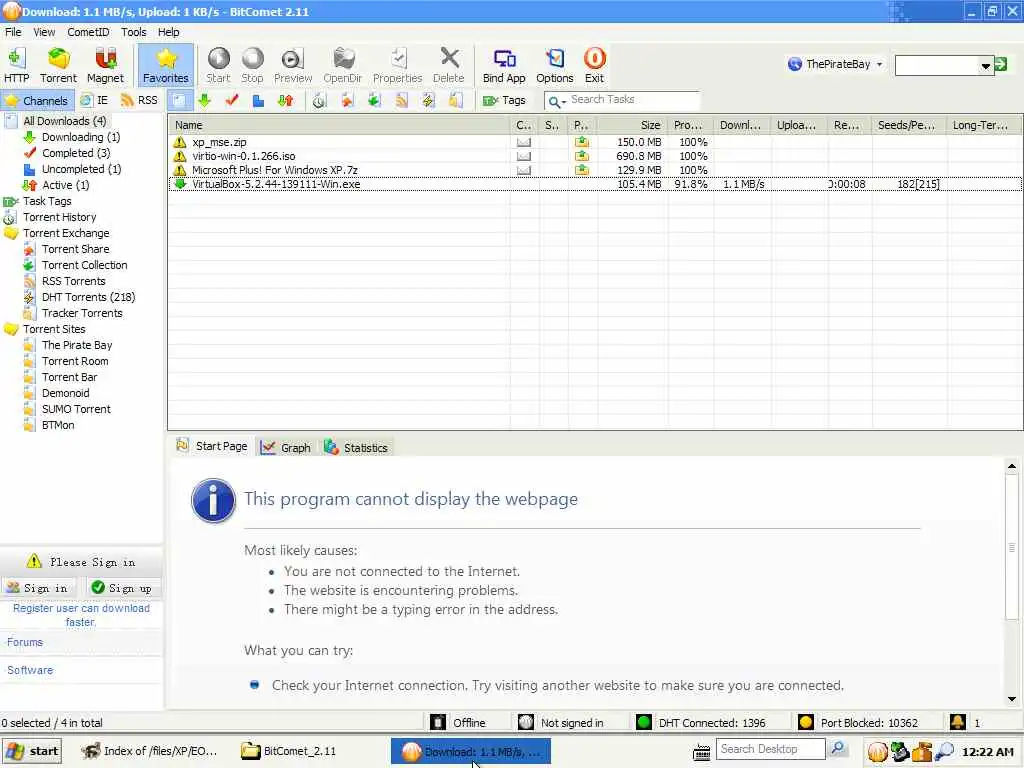Select the VirtualBox-5.2.44-139111-Win.exe task
Screen dimensions: 1024x768
pos(595,184)
